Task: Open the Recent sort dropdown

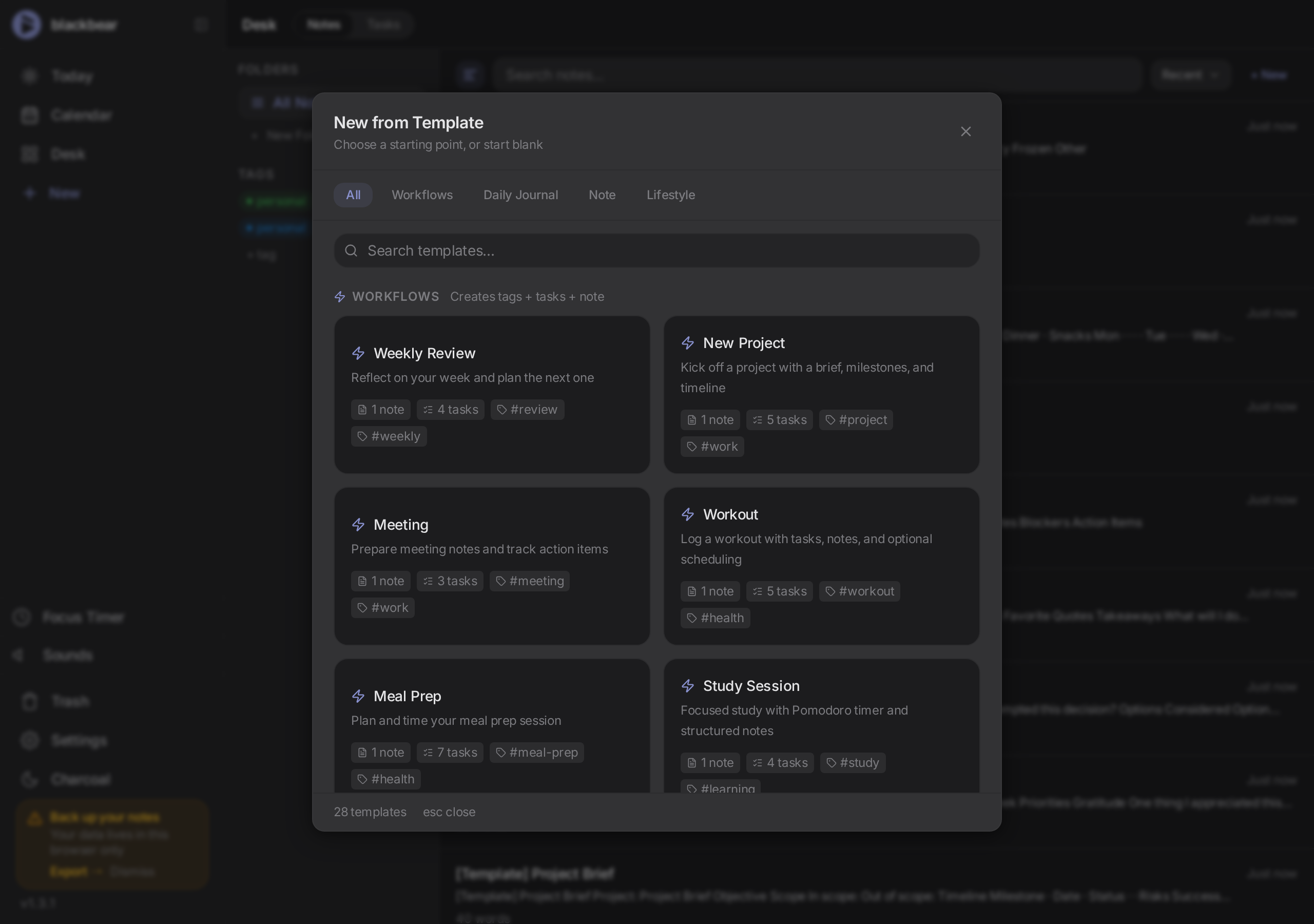Action: click(x=1190, y=74)
